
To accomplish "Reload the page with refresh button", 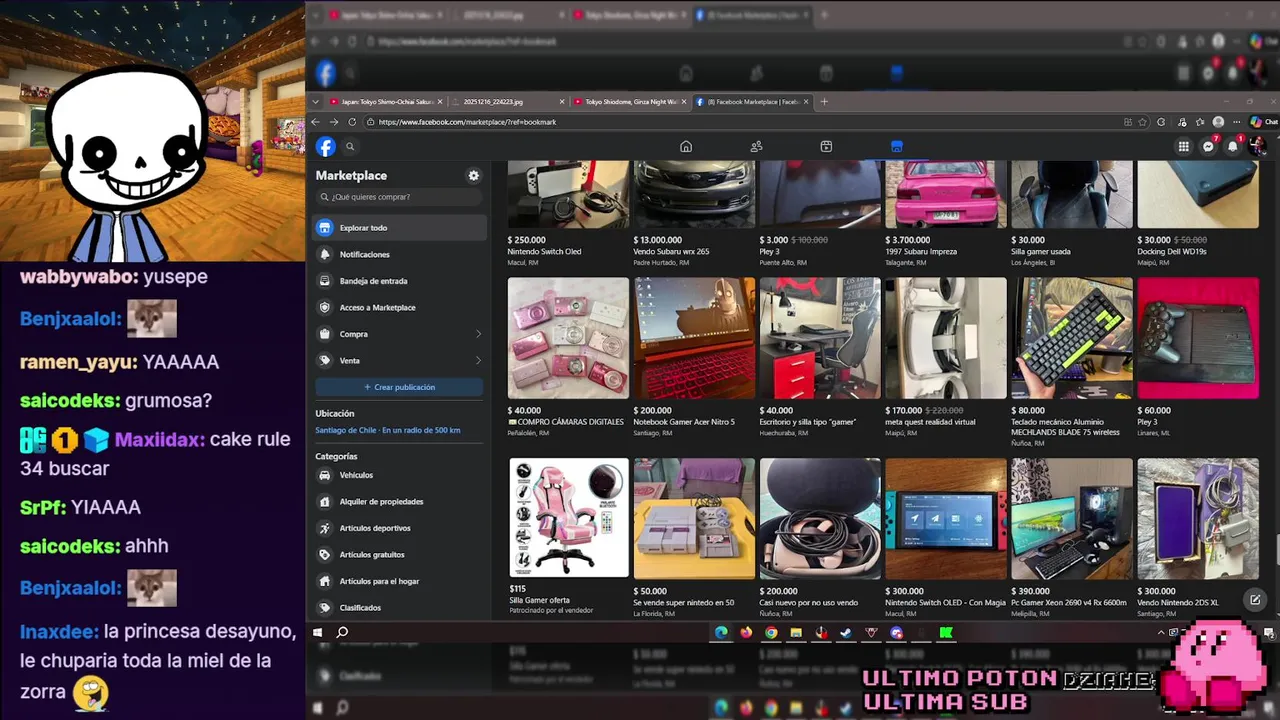I will pyautogui.click(x=352, y=122).
